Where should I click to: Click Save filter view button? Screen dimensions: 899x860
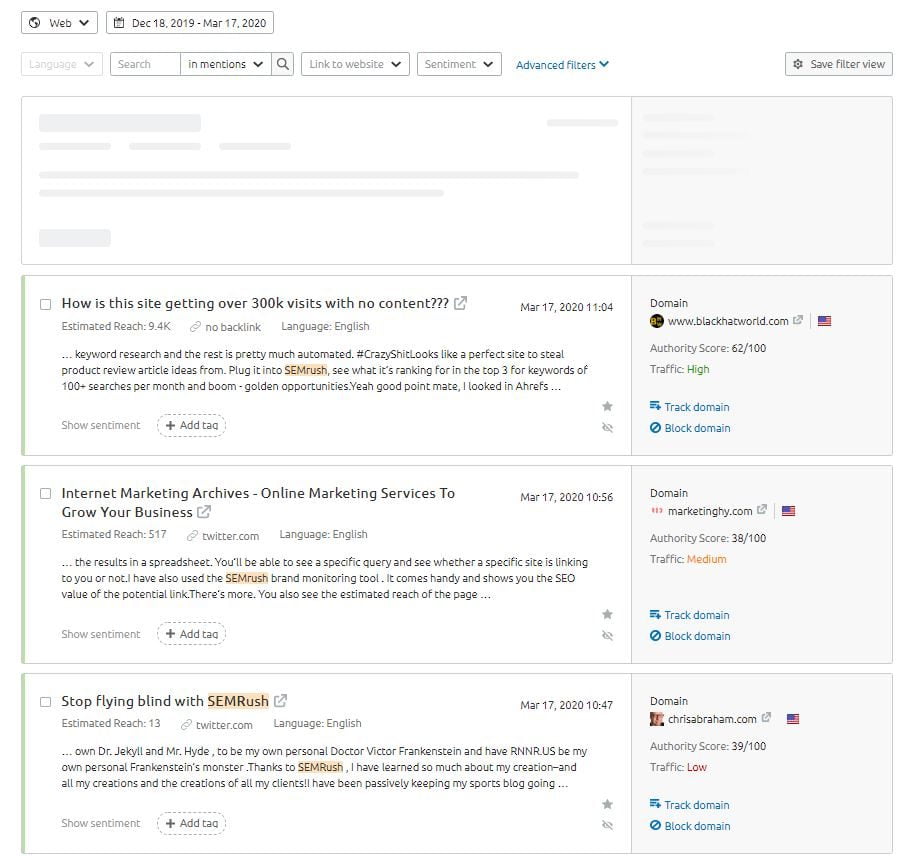[x=839, y=64]
